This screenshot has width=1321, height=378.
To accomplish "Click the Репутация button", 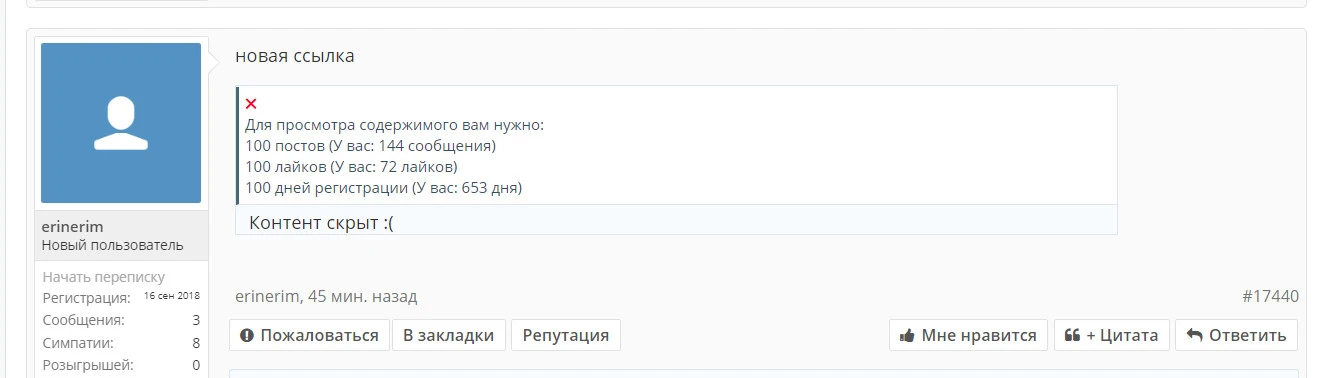I will (x=566, y=335).
